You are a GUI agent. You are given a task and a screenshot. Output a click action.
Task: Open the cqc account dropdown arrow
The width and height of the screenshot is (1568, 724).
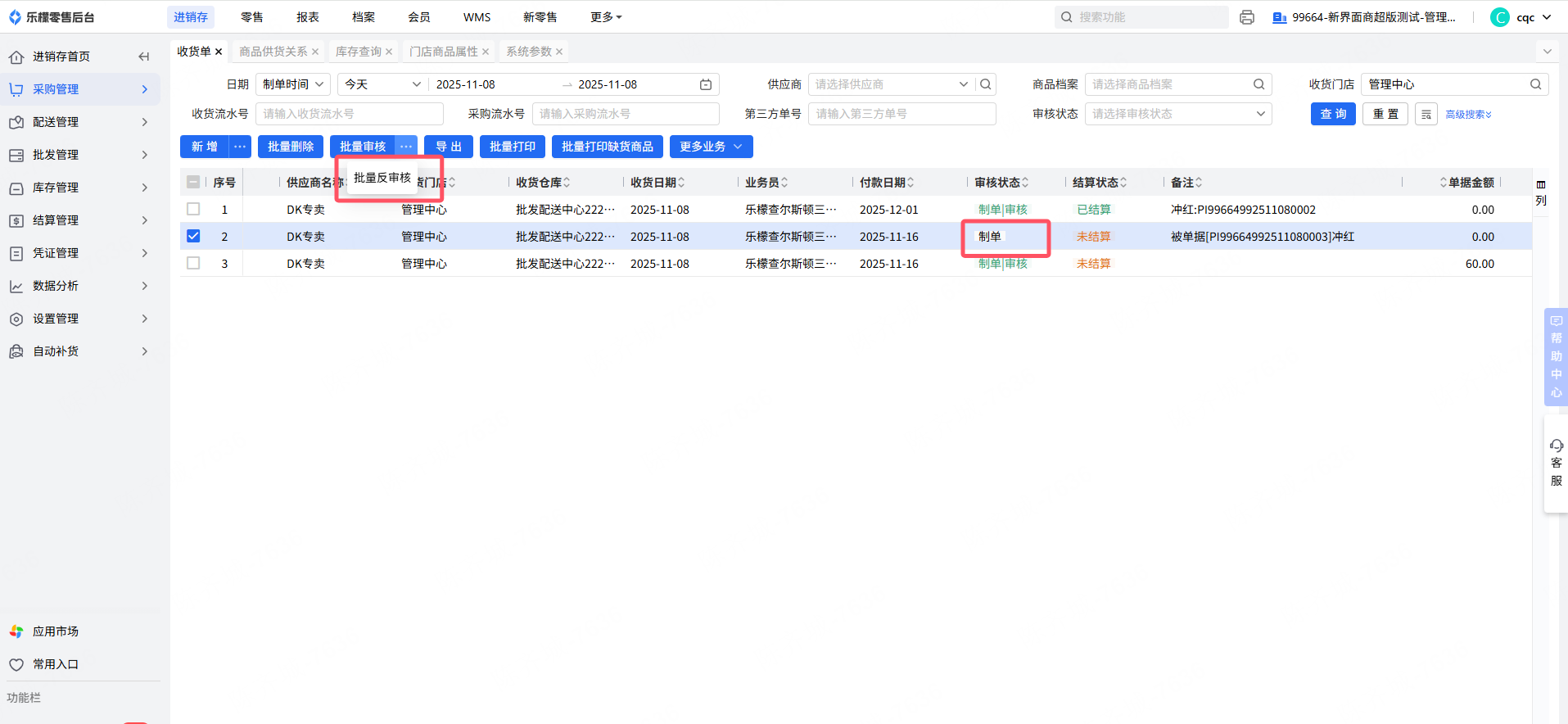[1547, 17]
